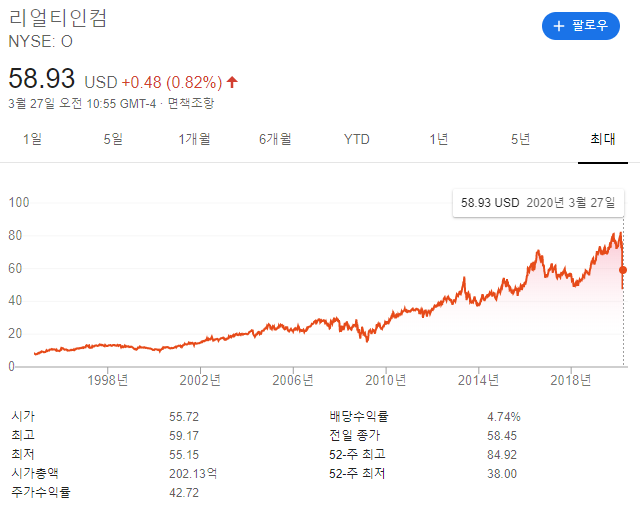This screenshot has height=507, width=640.
Task: Click the 시가총액 label
Action: (35, 474)
